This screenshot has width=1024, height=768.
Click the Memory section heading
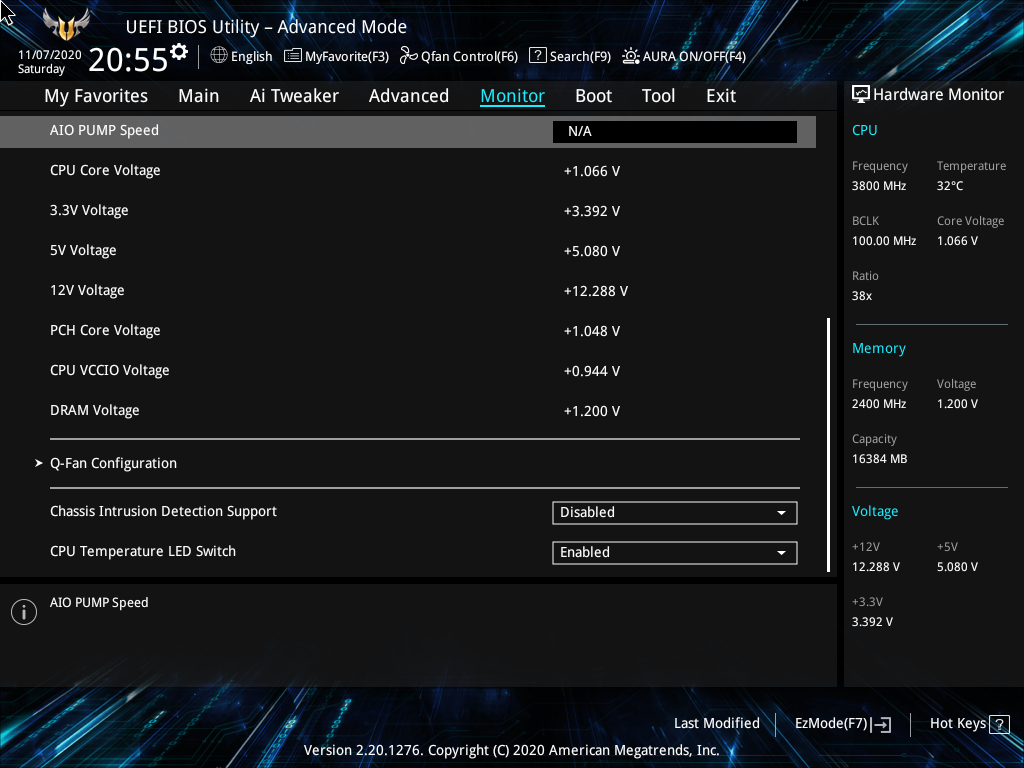[x=878, y=349]
